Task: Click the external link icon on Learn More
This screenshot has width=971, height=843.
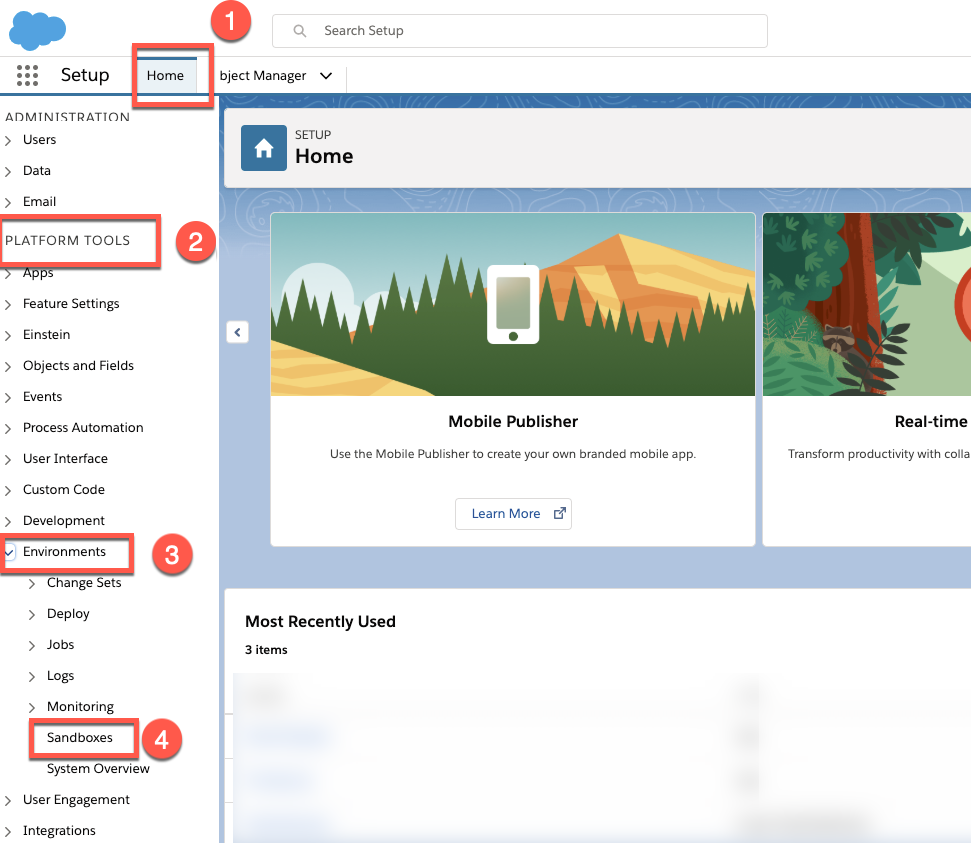Action: (x=559, y=513)
